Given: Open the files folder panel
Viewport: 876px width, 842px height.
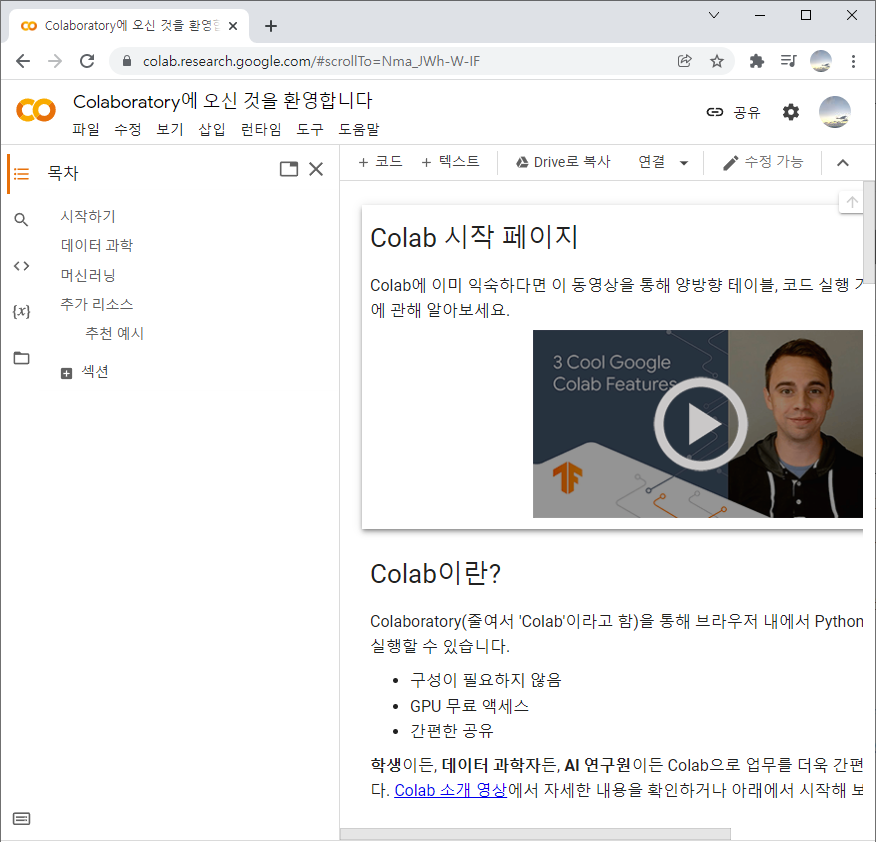Looking at the screenshot, I should click(21, 358).
